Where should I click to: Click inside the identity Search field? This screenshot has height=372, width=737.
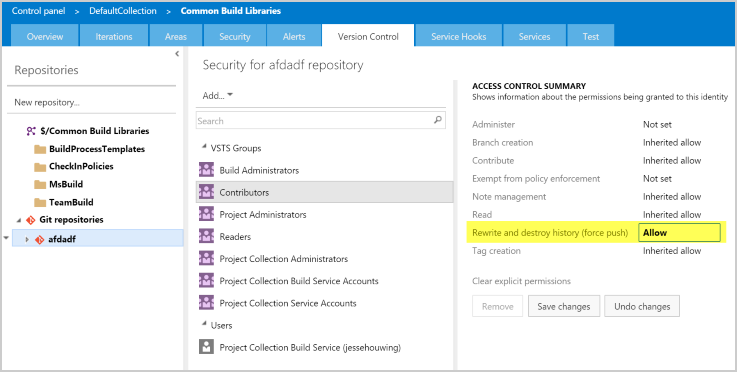[314, 121]
